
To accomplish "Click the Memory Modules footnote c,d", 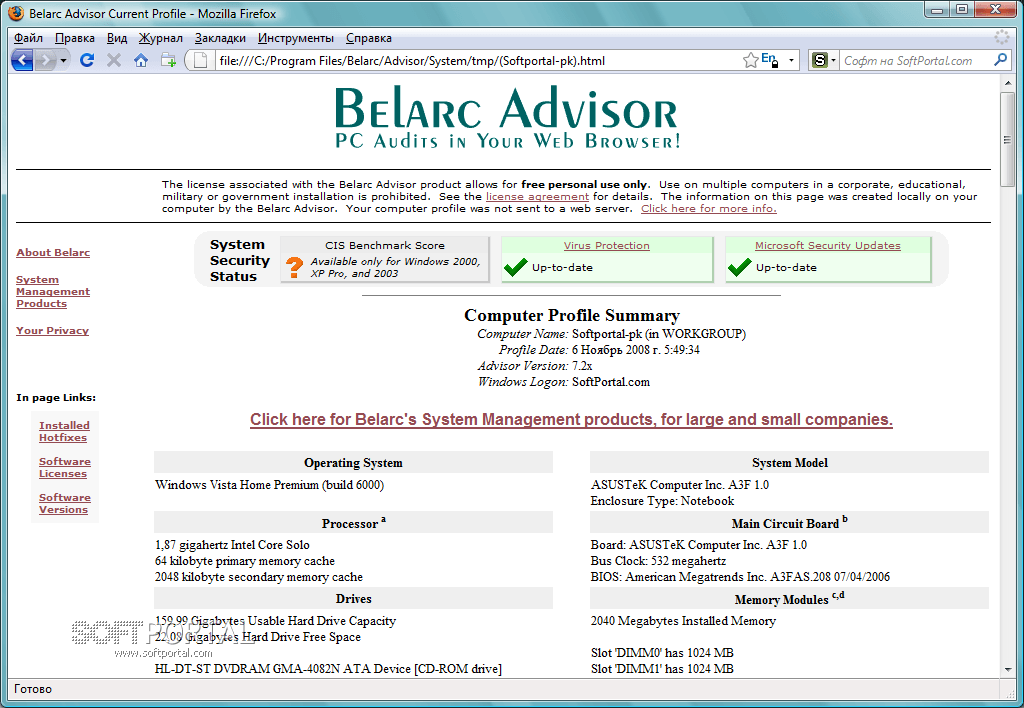I will tap(838, 595).
